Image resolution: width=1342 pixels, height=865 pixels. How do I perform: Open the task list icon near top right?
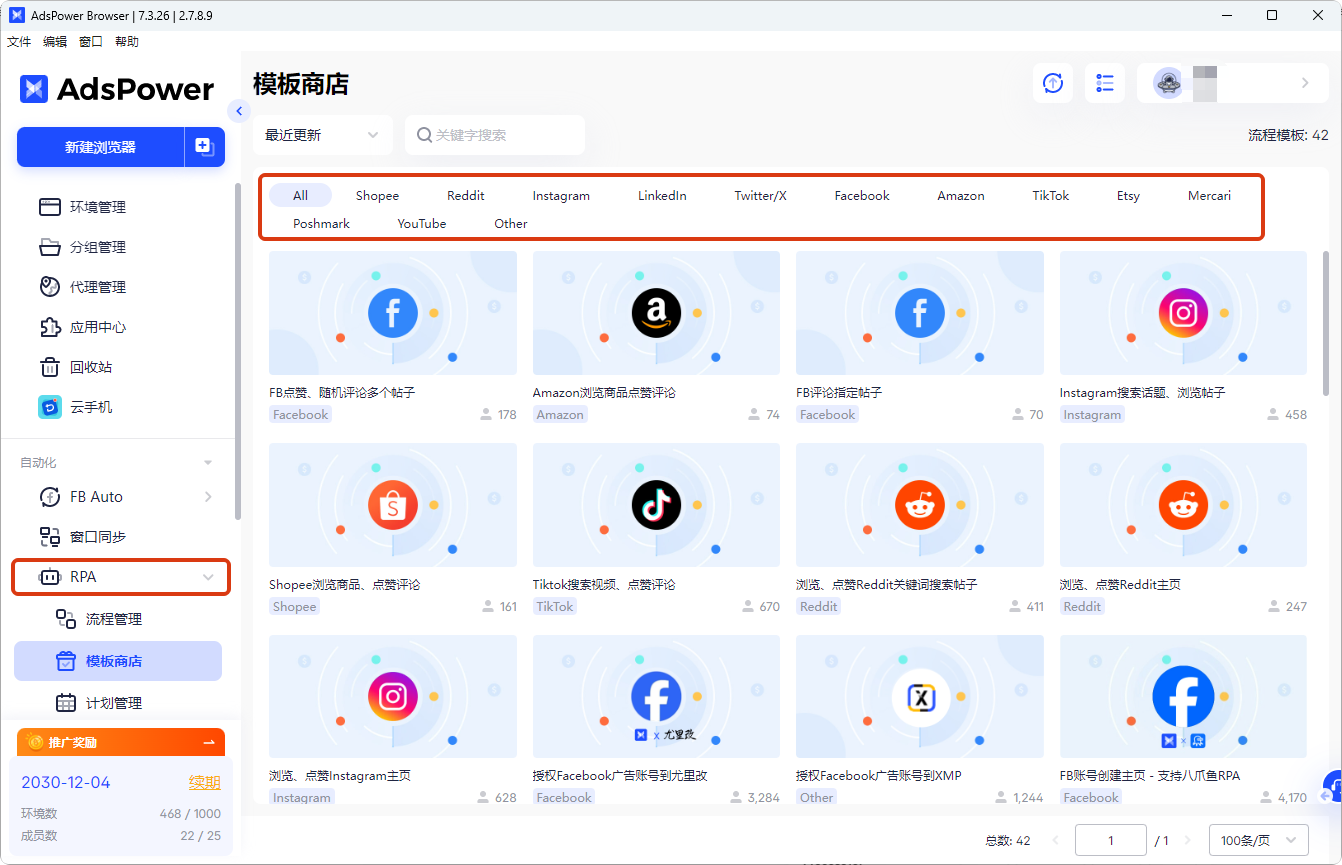coord(1104,83)
